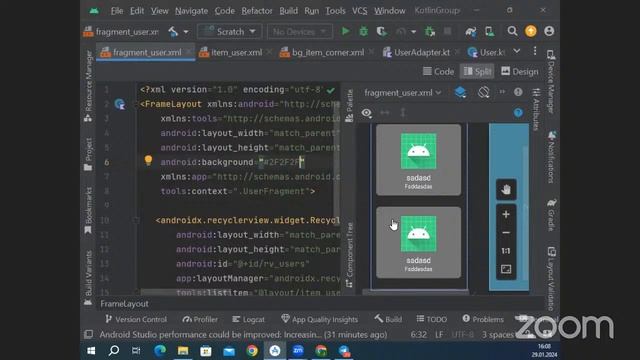Open the Attributes panel
640x360 pixels.
tap(536, 109)
